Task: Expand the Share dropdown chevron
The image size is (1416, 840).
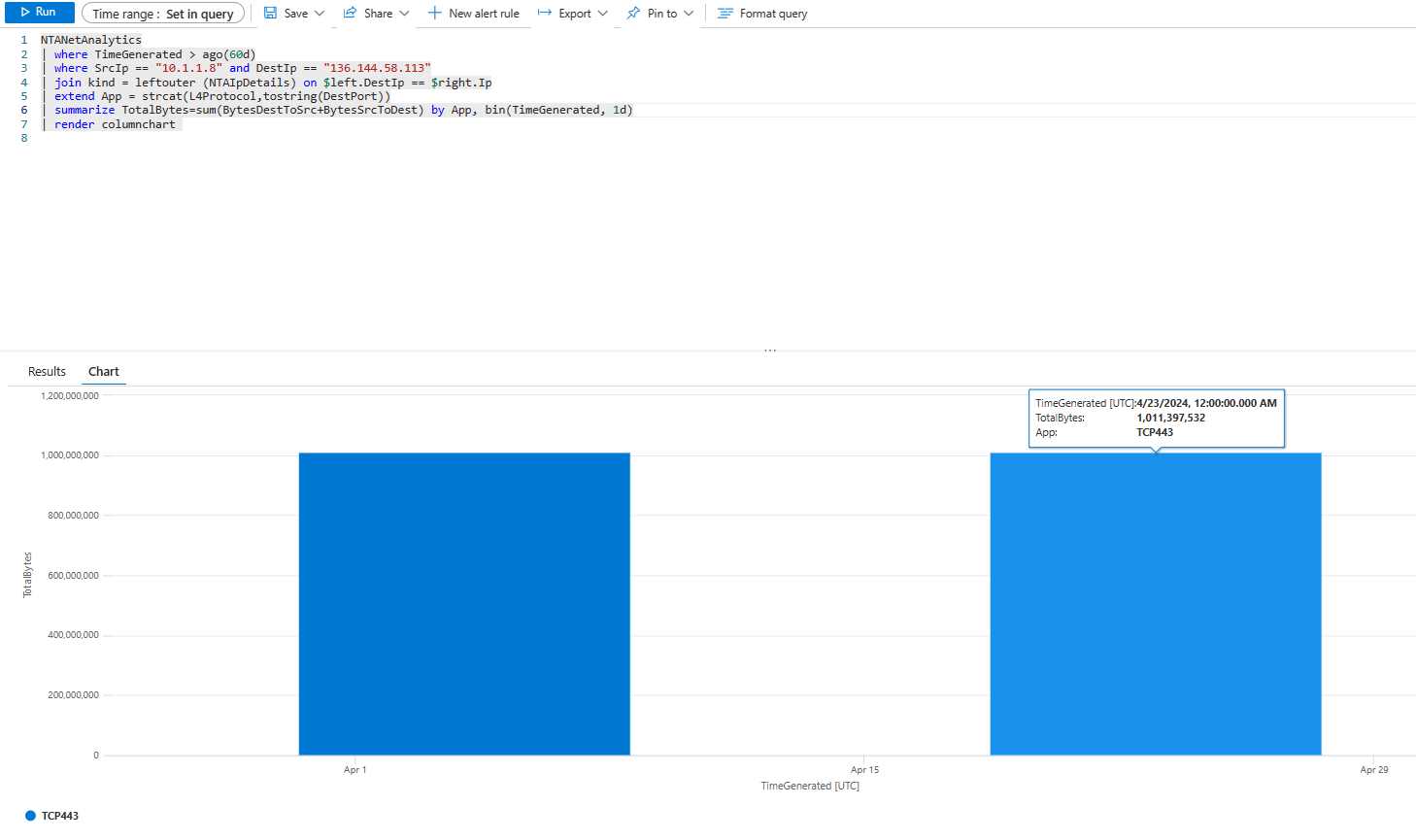Action: 404,14
